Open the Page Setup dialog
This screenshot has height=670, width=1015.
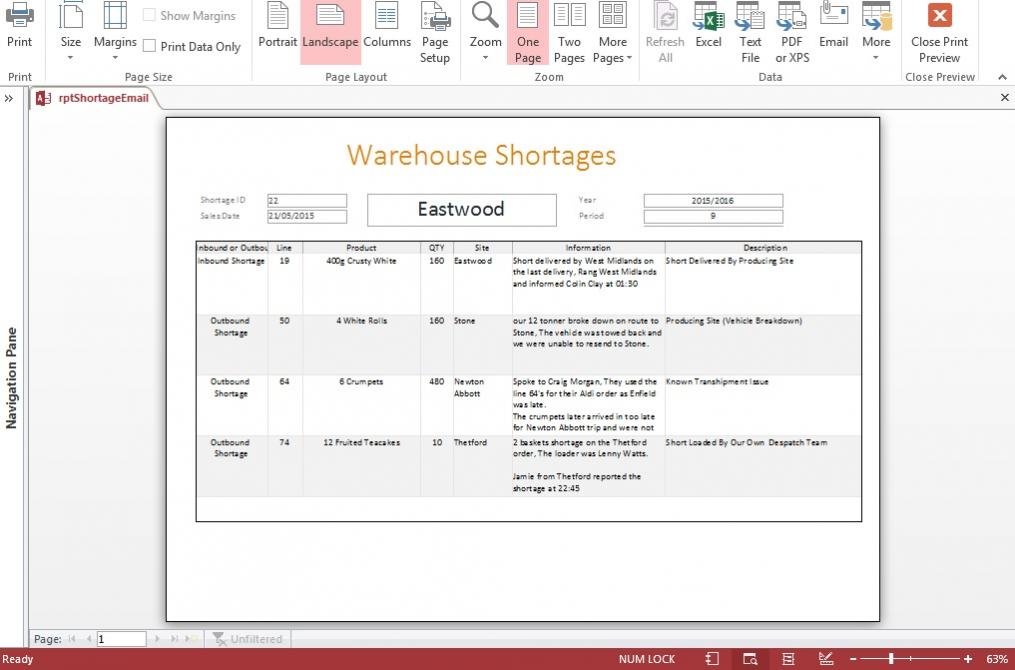pos(434,32)
